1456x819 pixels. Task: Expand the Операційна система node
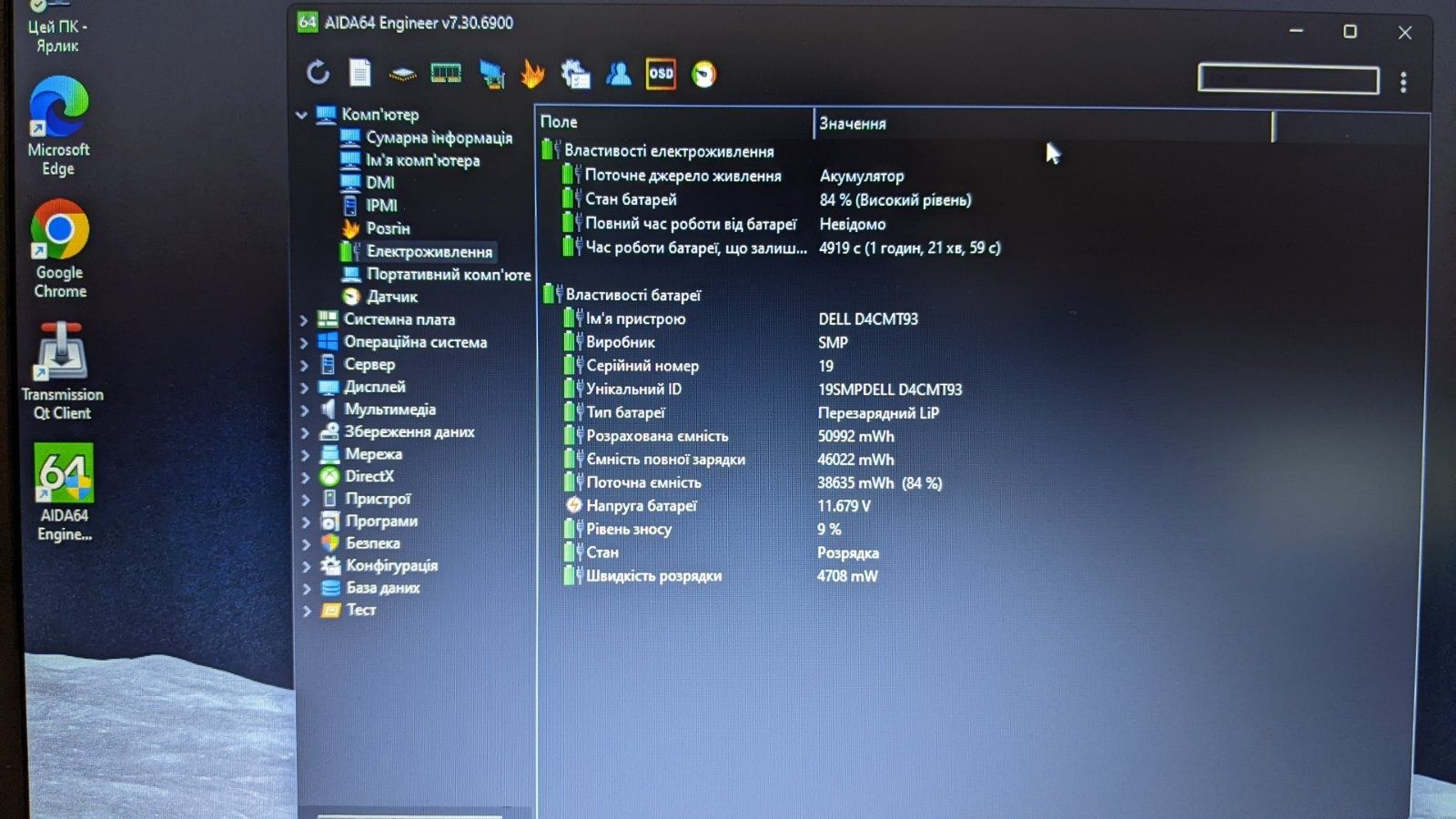pyautogui.click(x=304, y=343)
